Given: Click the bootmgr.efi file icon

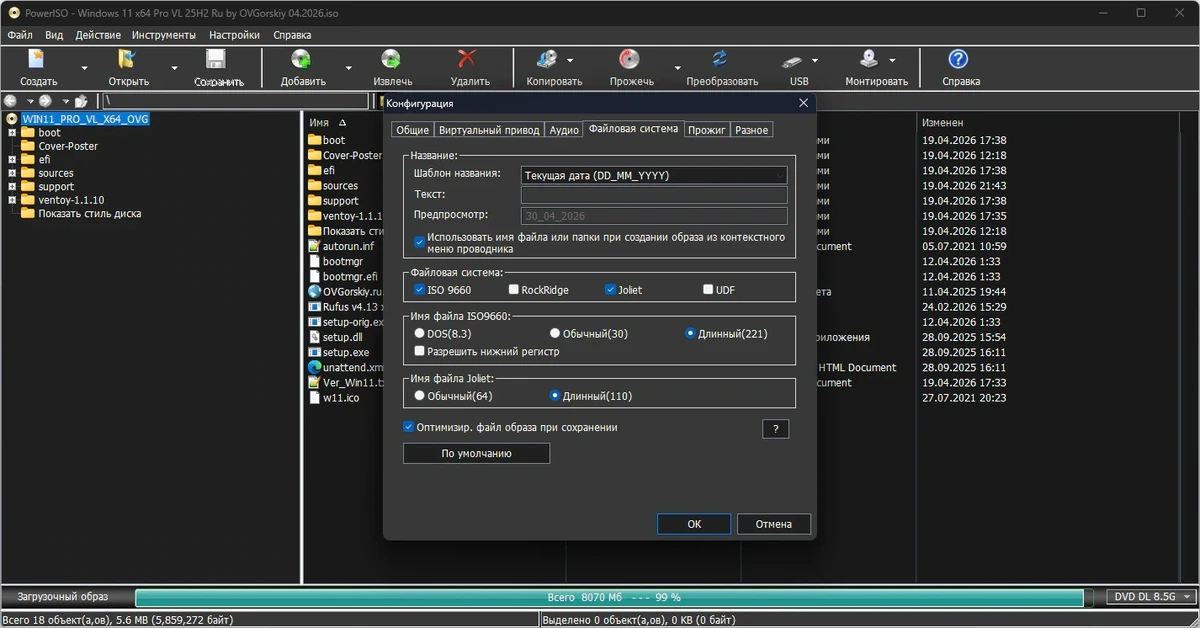Looking at the screenshot, I should click(x=314, y=277).
